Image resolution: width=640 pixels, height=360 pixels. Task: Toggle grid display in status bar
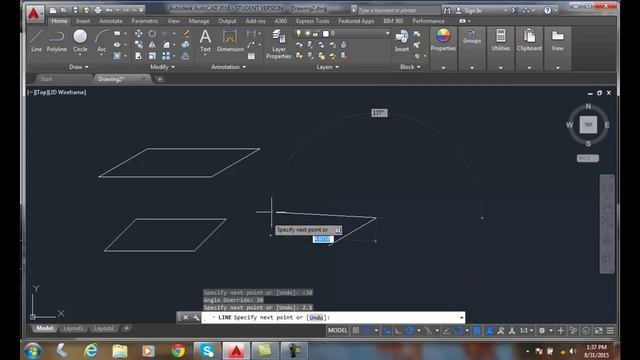pos(356,331)
